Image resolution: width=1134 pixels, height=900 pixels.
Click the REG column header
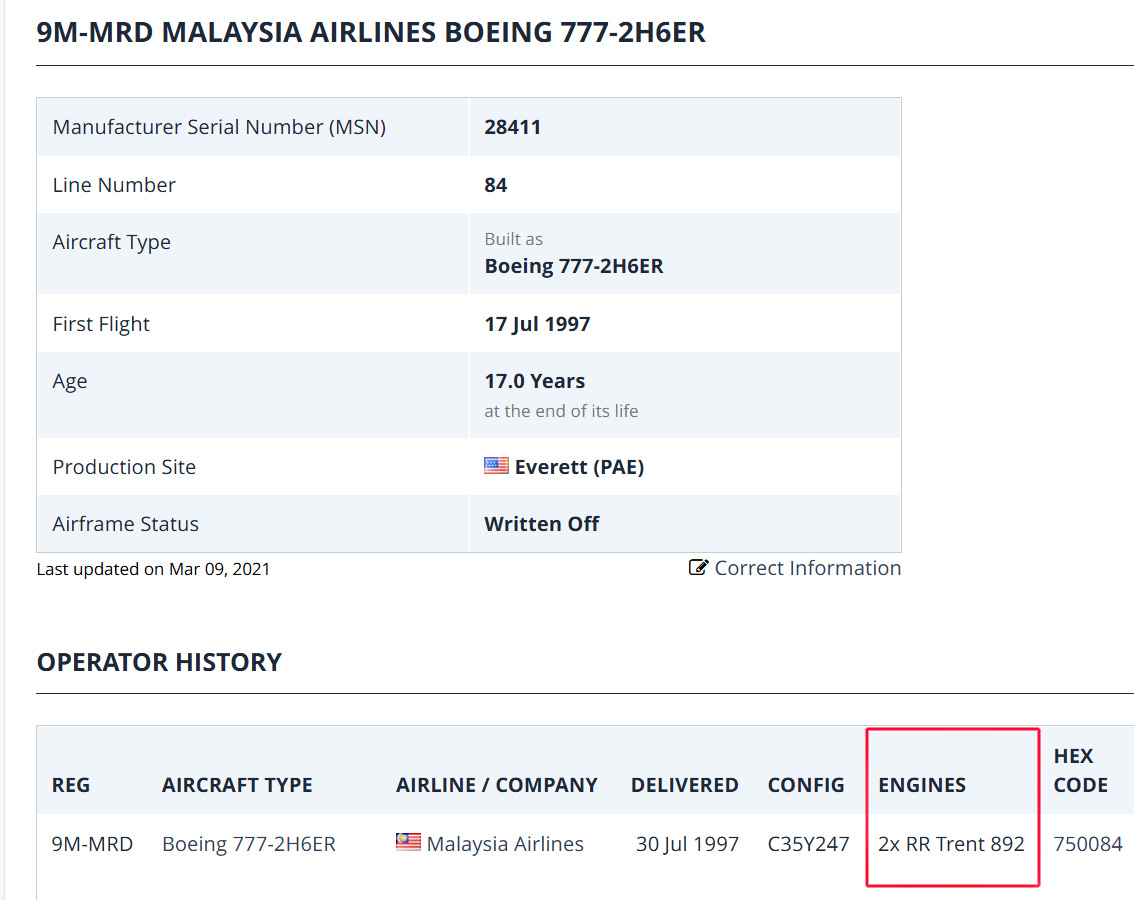71,785
